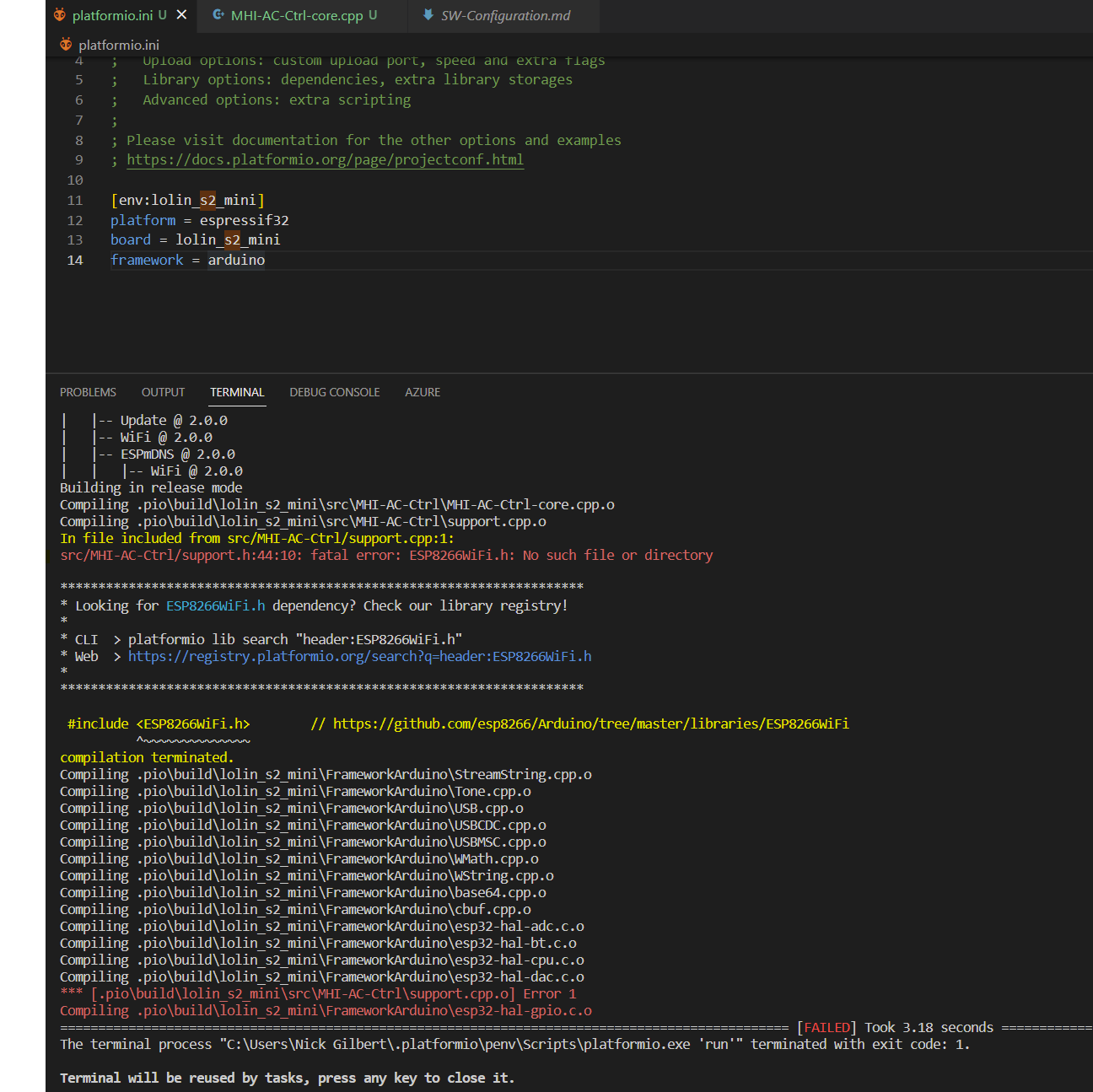Click line number 14 in the gutter
This screenshot has height=1092, width=1093.
[x=75, y=260]
